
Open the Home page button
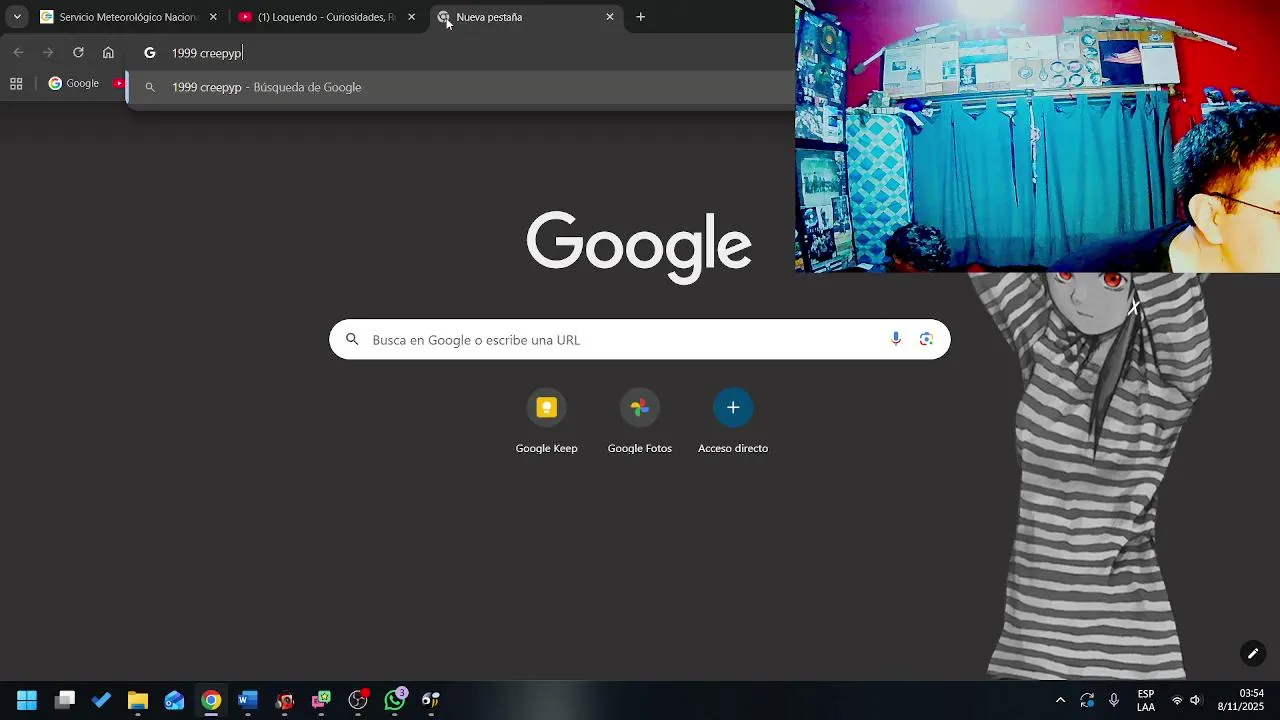108,53
